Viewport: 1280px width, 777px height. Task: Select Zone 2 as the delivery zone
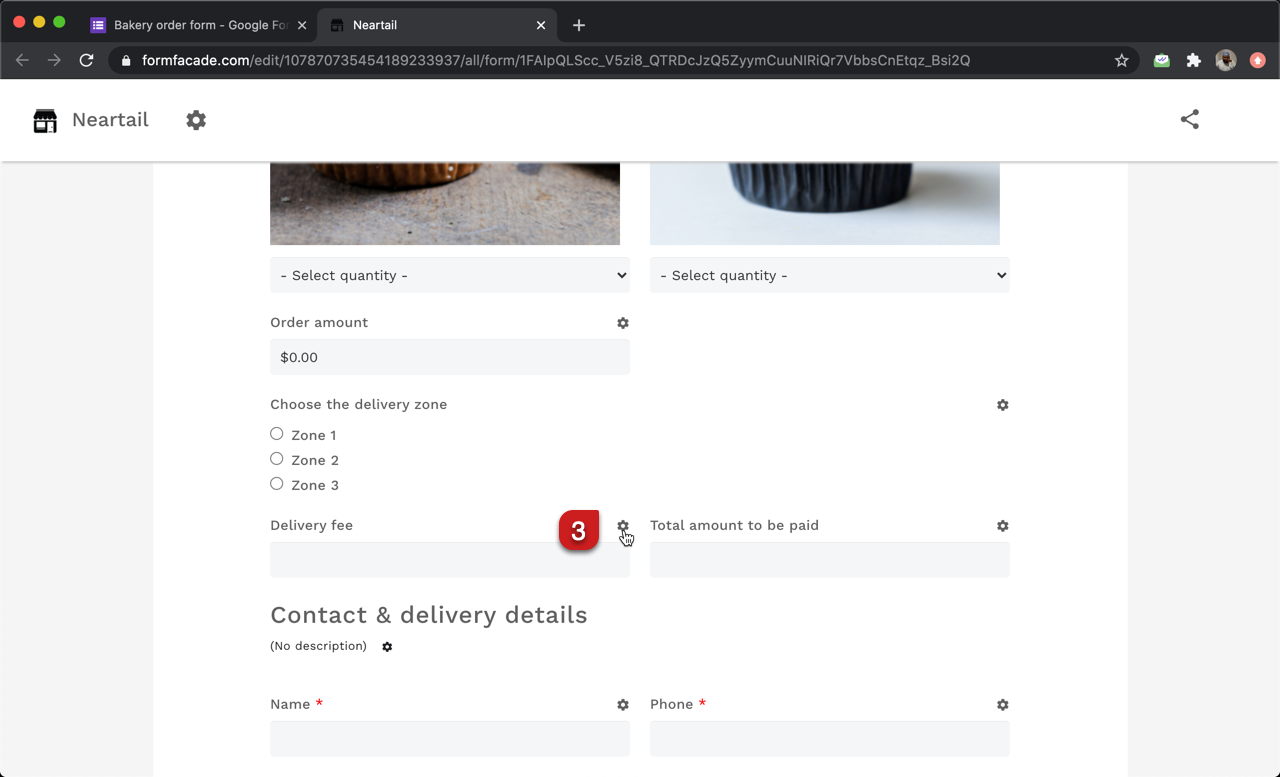pos(276,458)
